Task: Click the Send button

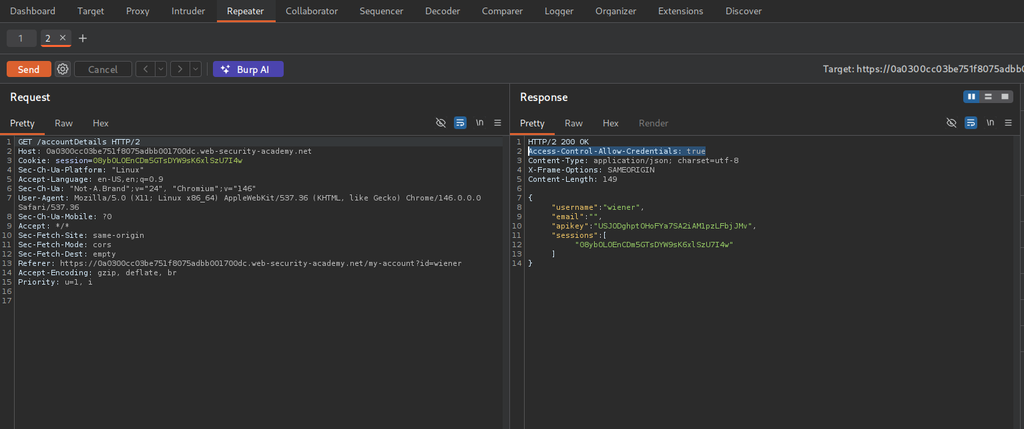Action: tap(29, 69)
